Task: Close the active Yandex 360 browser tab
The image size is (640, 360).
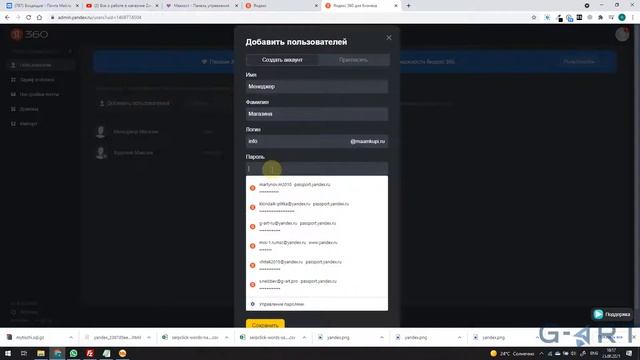Action: pos(396,6)
